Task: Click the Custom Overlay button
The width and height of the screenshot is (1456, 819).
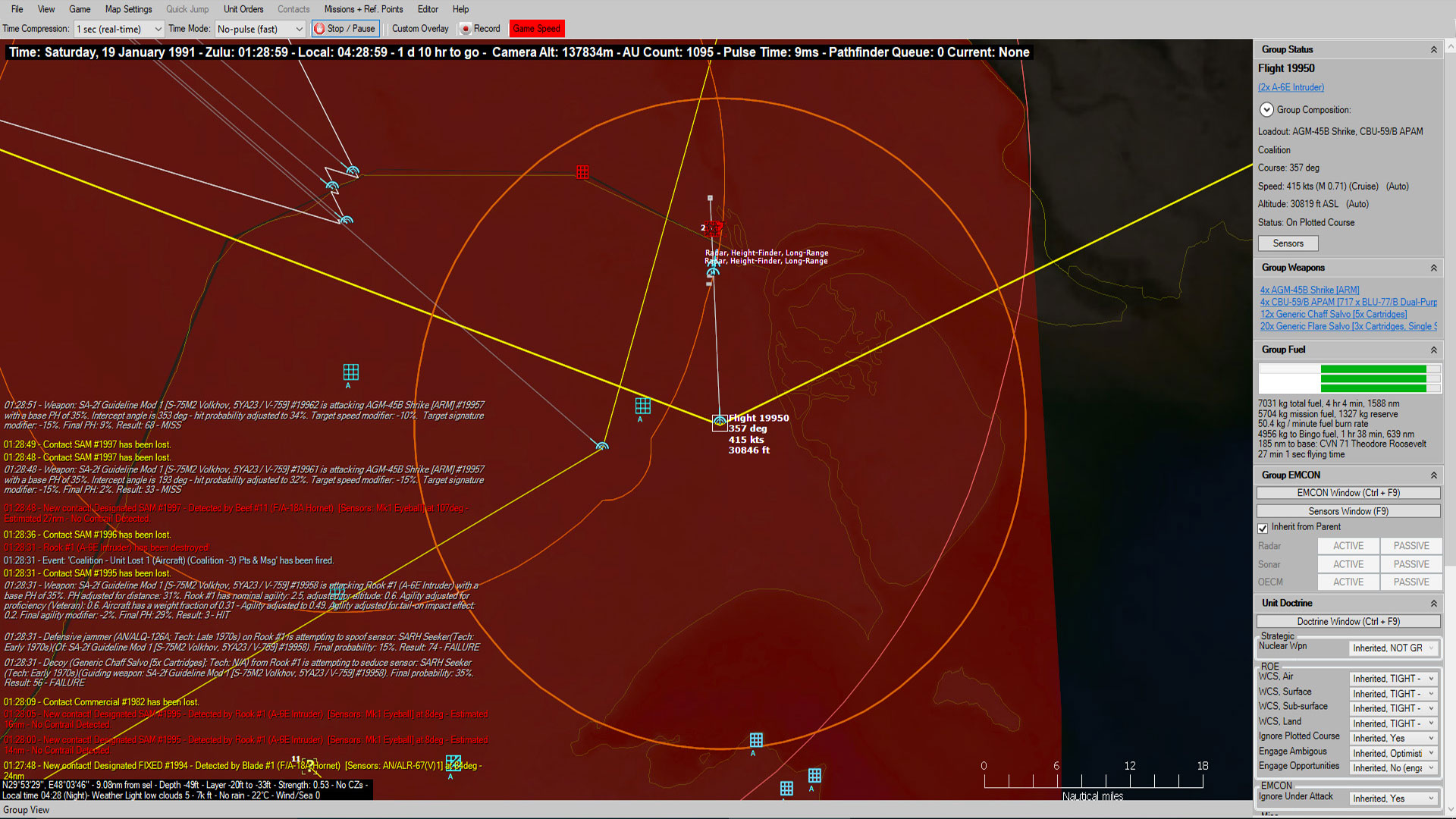Action: 419,28
